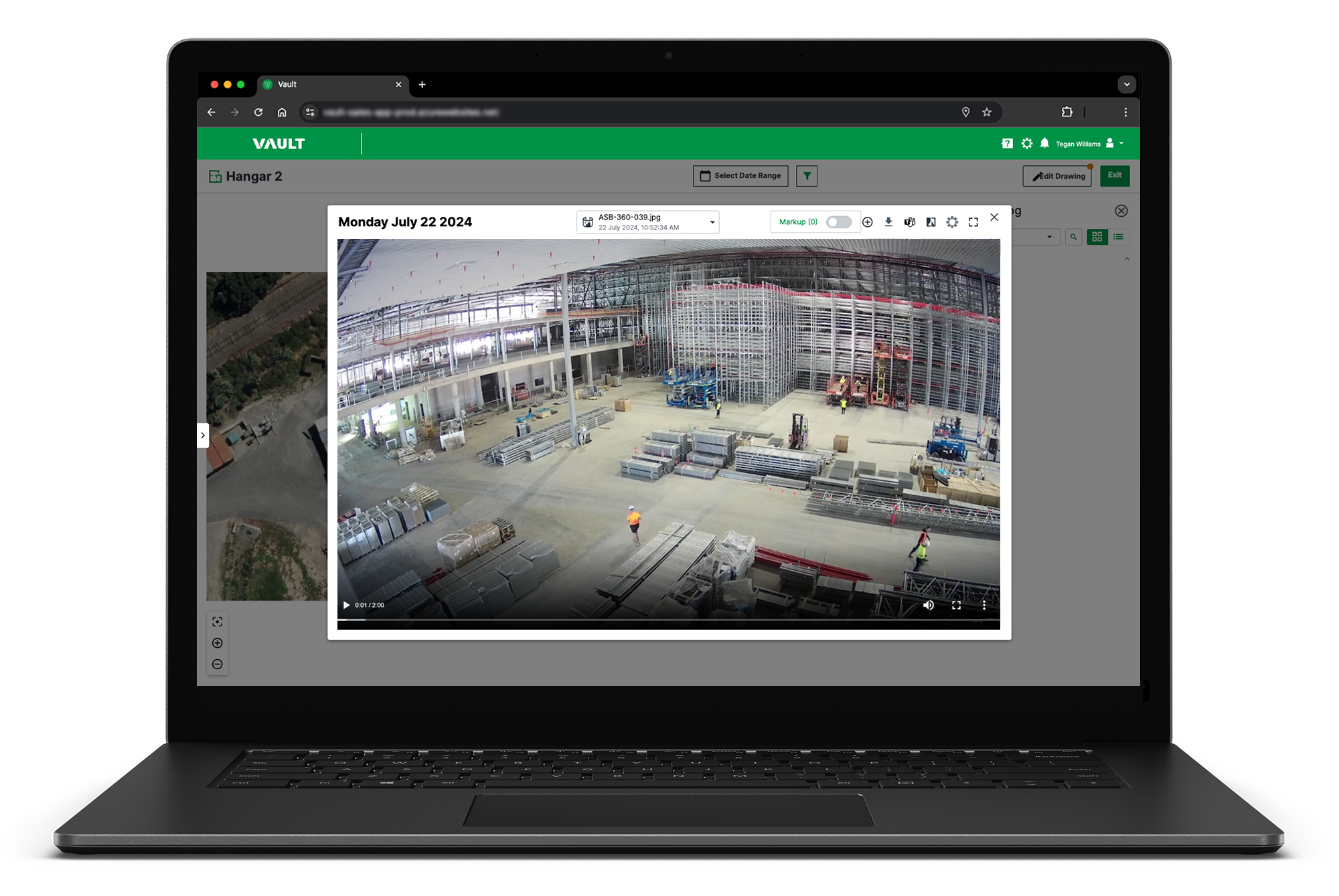Expand the left side panel chevron
This screenshot has height=896, width=1339.
203,436
